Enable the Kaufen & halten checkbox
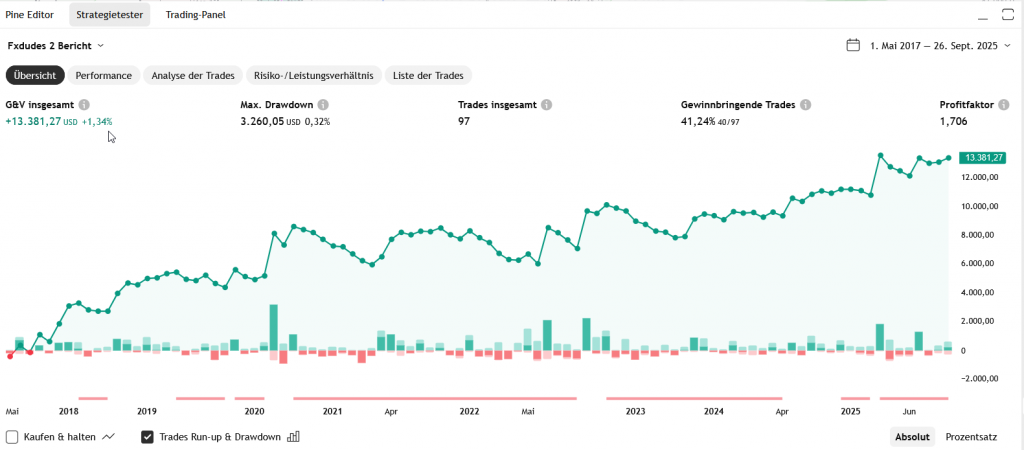Viewport: 1024px width, 450px height. click(x=12, y=437)
